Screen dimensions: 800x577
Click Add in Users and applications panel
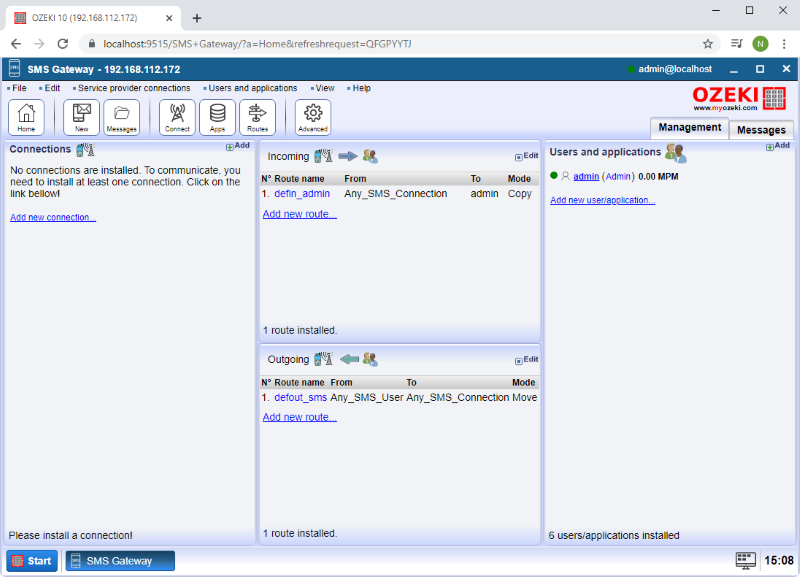point(778,146)
